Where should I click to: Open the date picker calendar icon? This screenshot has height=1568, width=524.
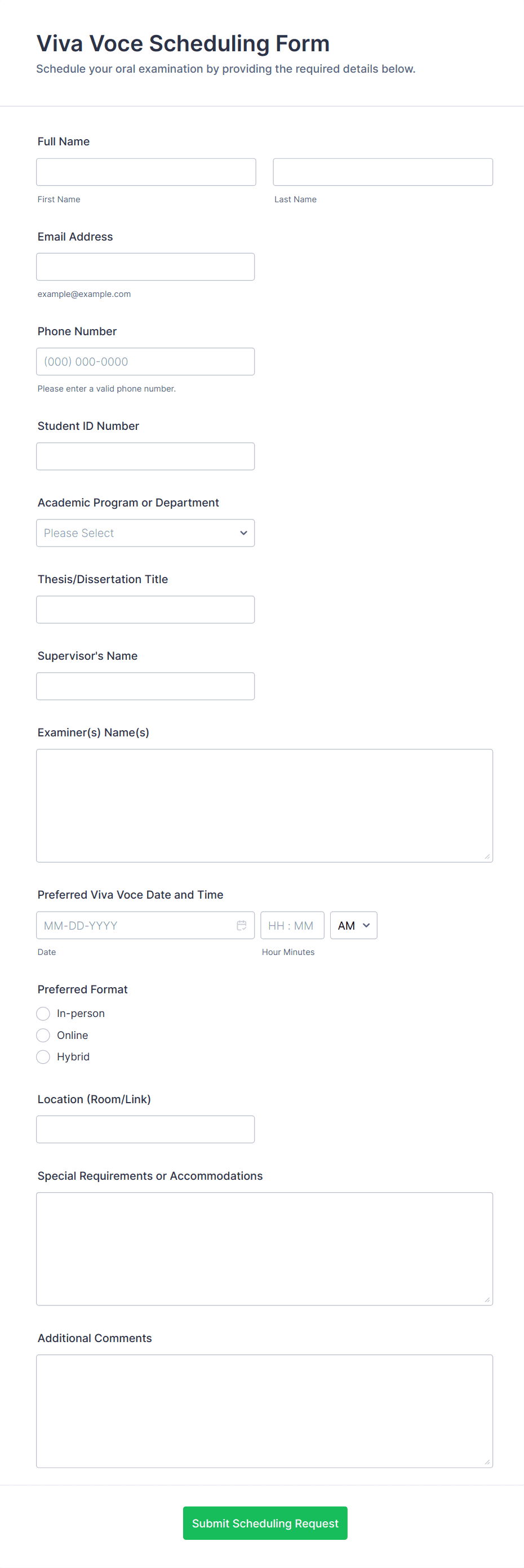tap(242, 925)
